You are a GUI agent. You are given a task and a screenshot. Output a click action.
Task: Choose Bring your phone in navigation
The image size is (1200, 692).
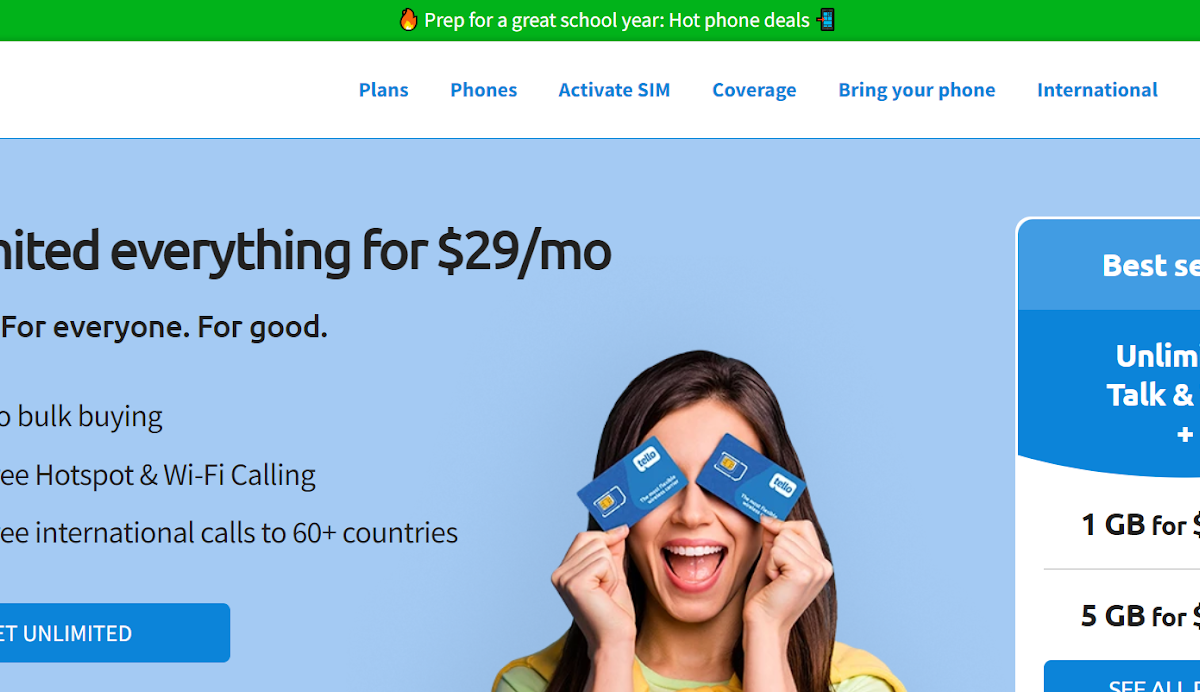tap(917, 90)
